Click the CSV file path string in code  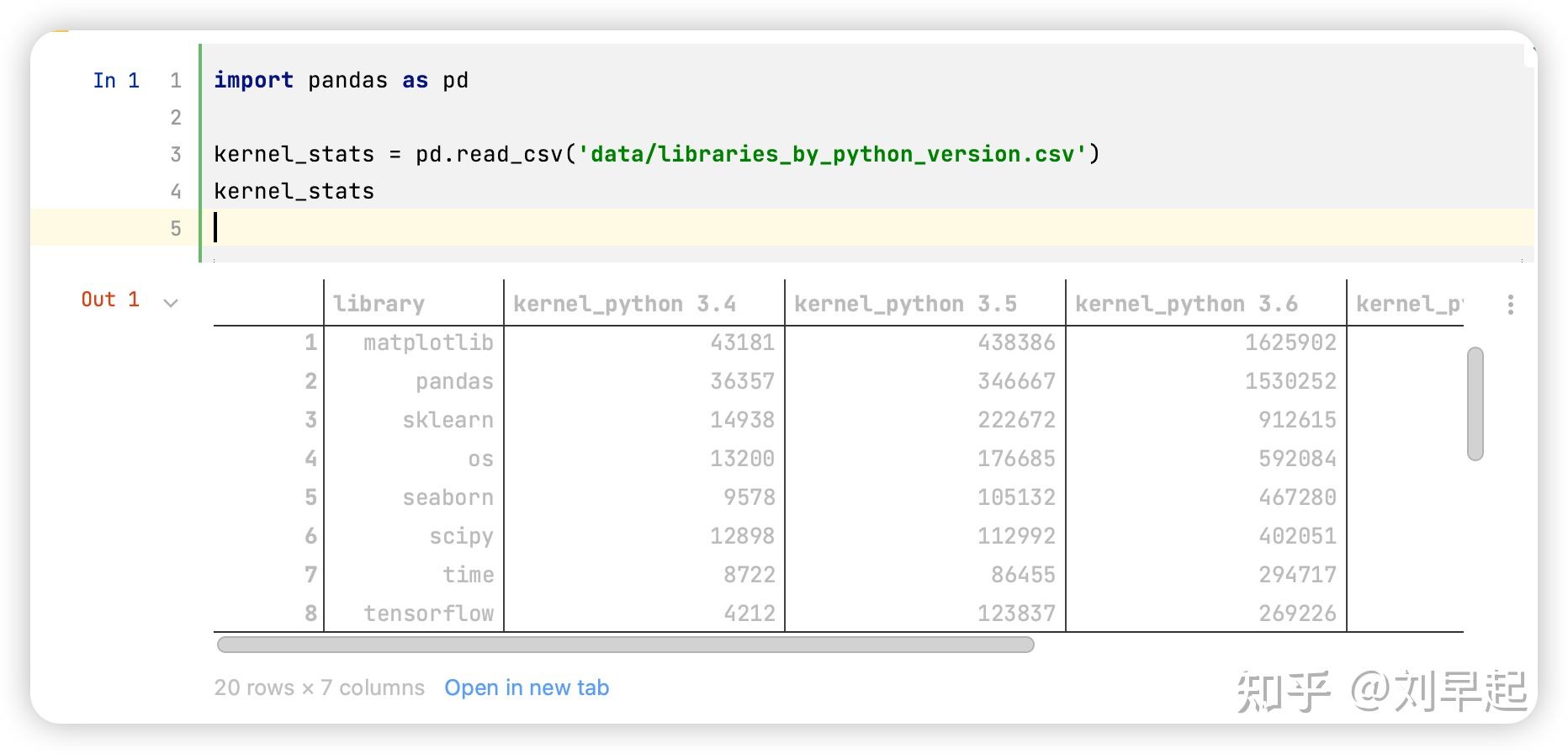tap(832, 154)
